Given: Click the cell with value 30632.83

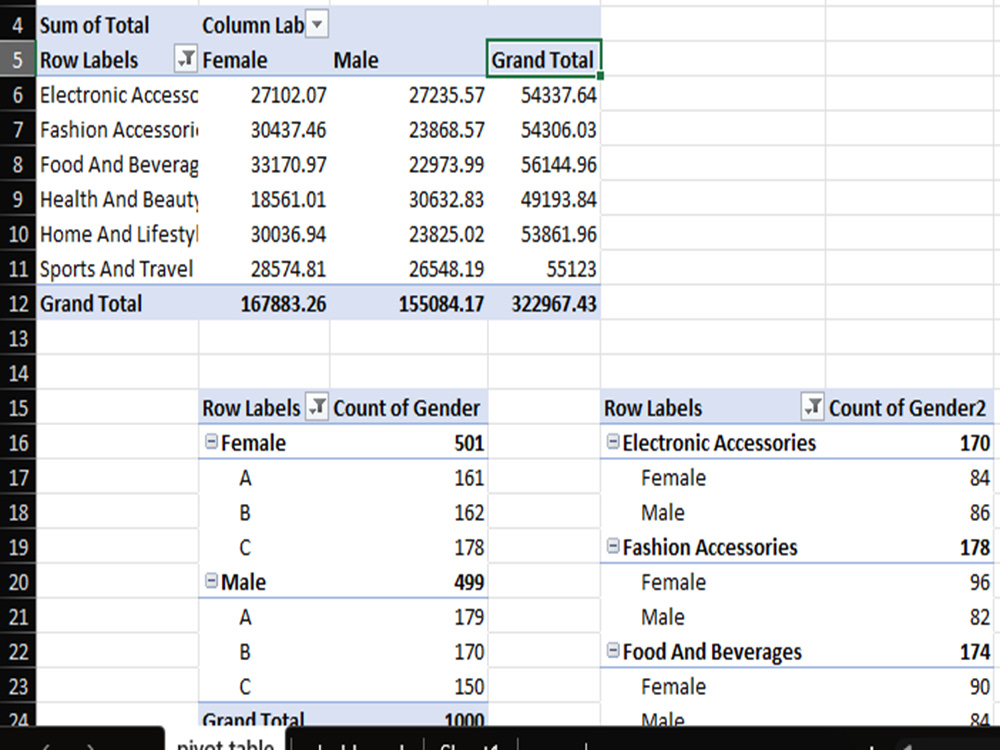Looking at the screenshot, I should (x=409, y=200).
